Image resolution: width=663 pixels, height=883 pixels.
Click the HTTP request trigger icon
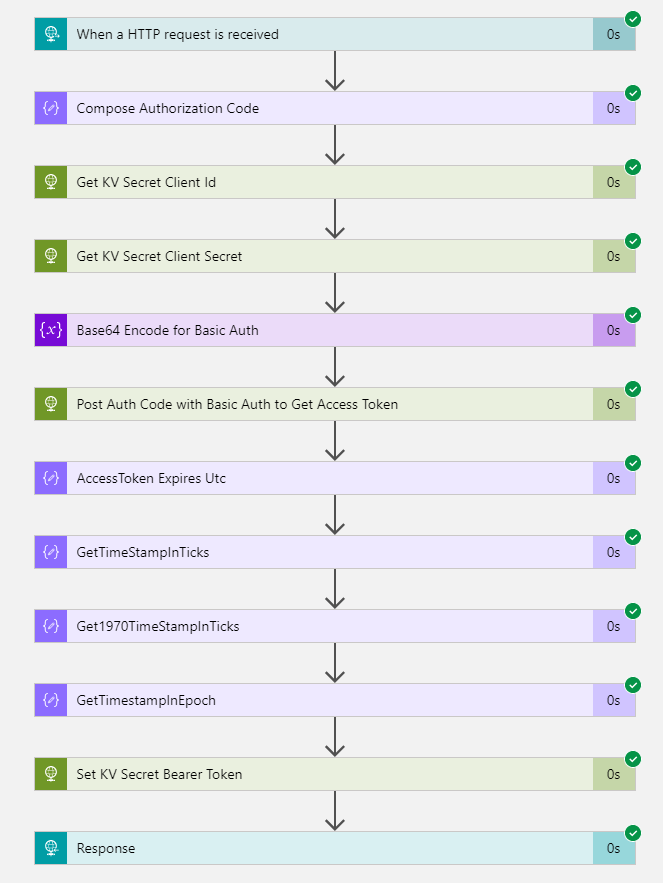click(x=51, y=34)
